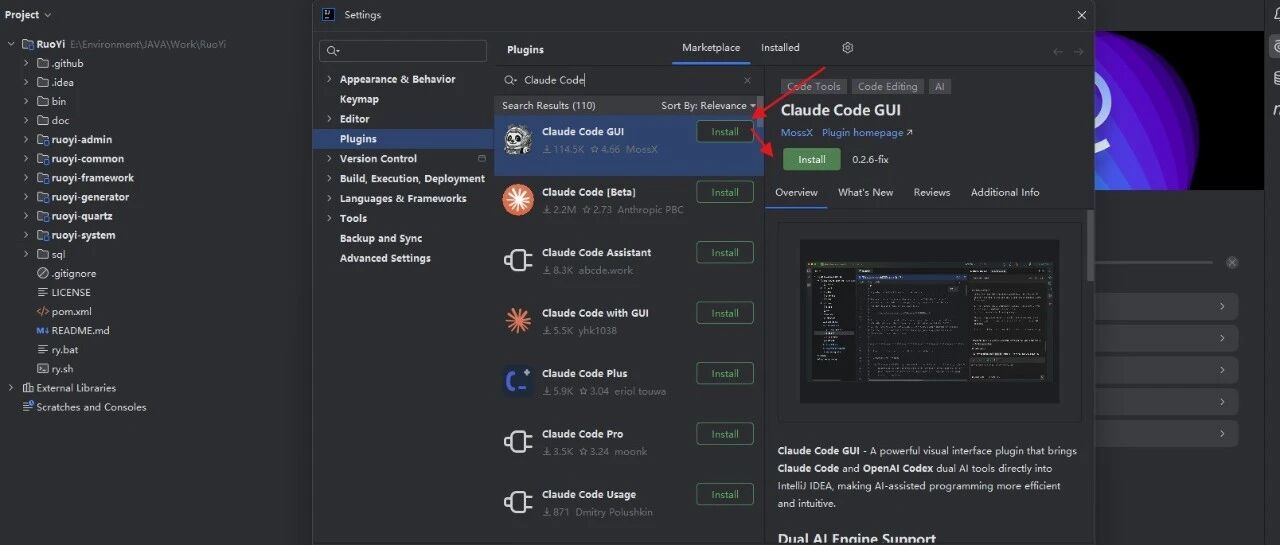Open the Sort By: Relevance dropdown

click(708, 105)
